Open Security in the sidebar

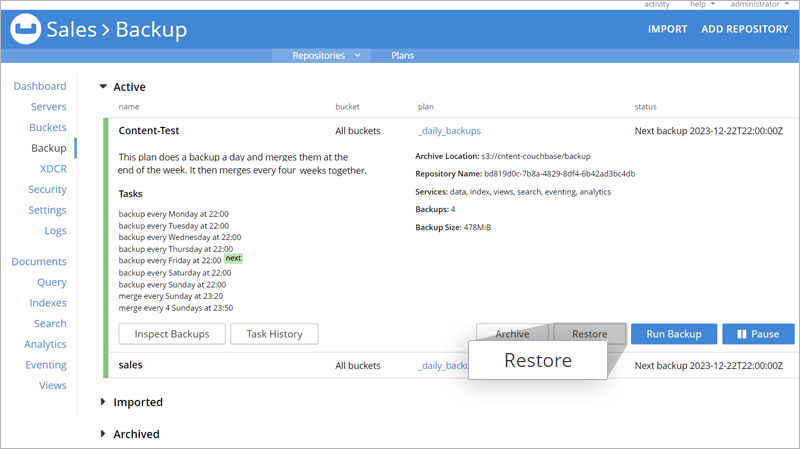[x=47, y=189]
